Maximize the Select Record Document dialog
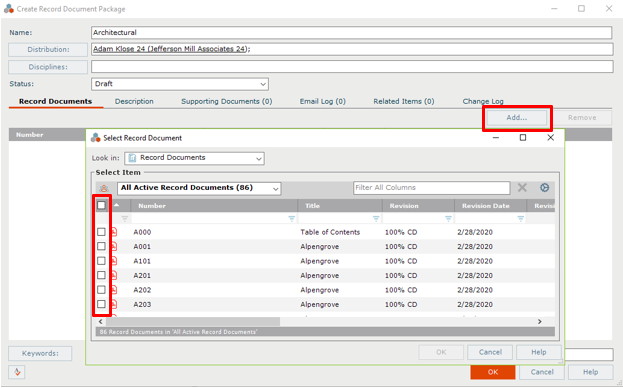Screen dimensions: 623x388 click(x=523, y=137)
